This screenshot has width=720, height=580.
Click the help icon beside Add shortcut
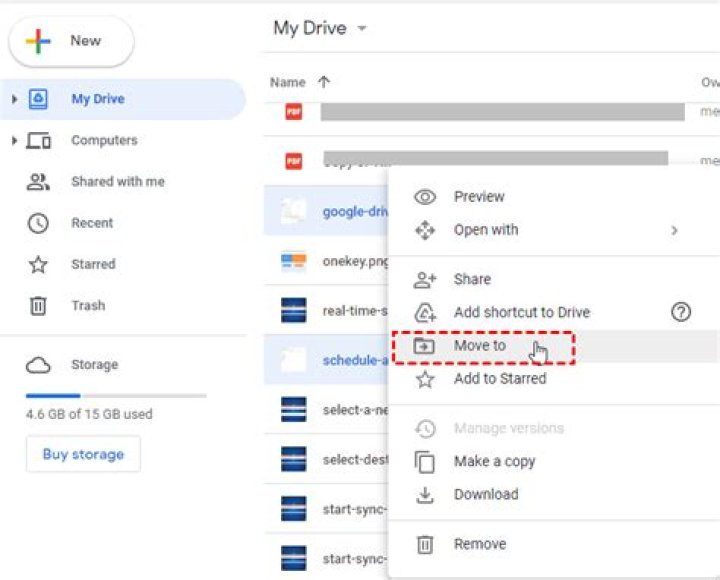coord(681,312)
